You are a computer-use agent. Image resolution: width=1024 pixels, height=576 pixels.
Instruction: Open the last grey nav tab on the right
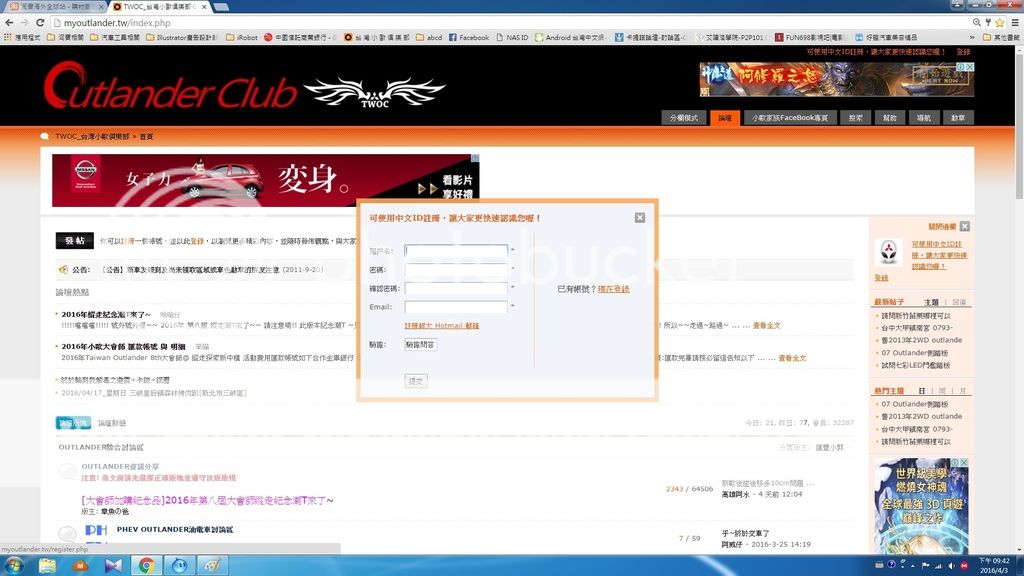point(958,118)
